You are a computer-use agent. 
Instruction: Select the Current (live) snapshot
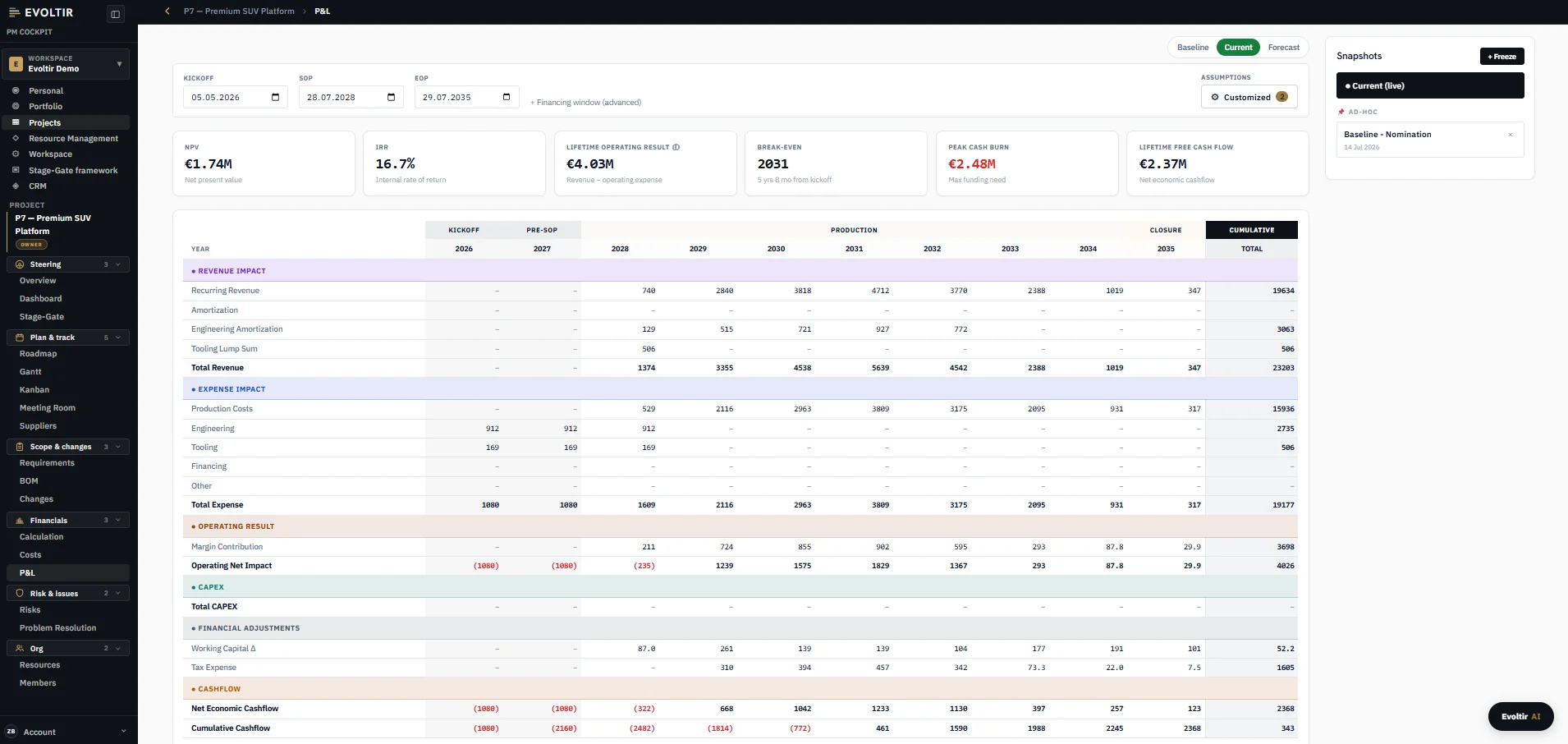[x=1430, y=85]
